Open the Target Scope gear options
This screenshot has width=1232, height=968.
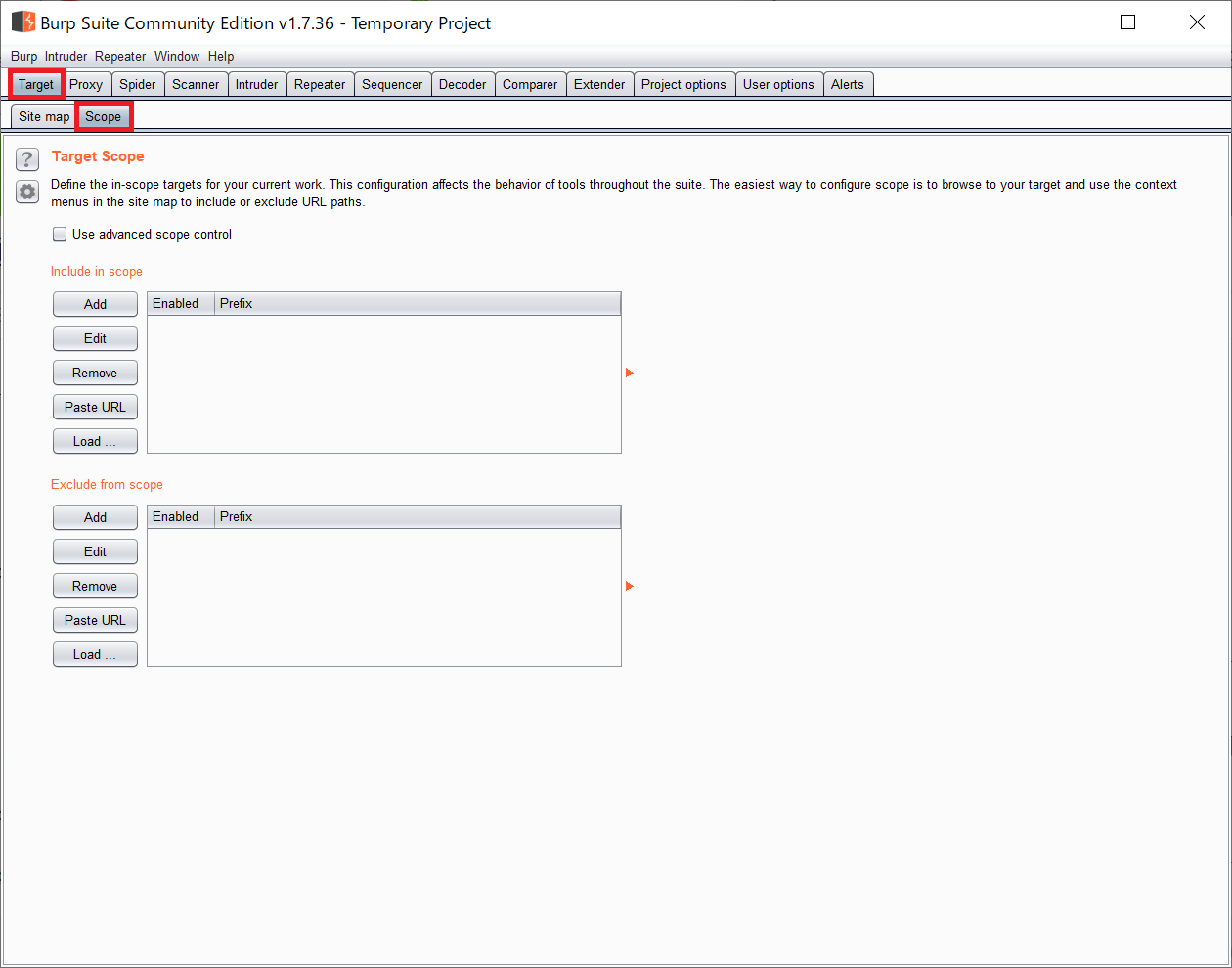27,192
